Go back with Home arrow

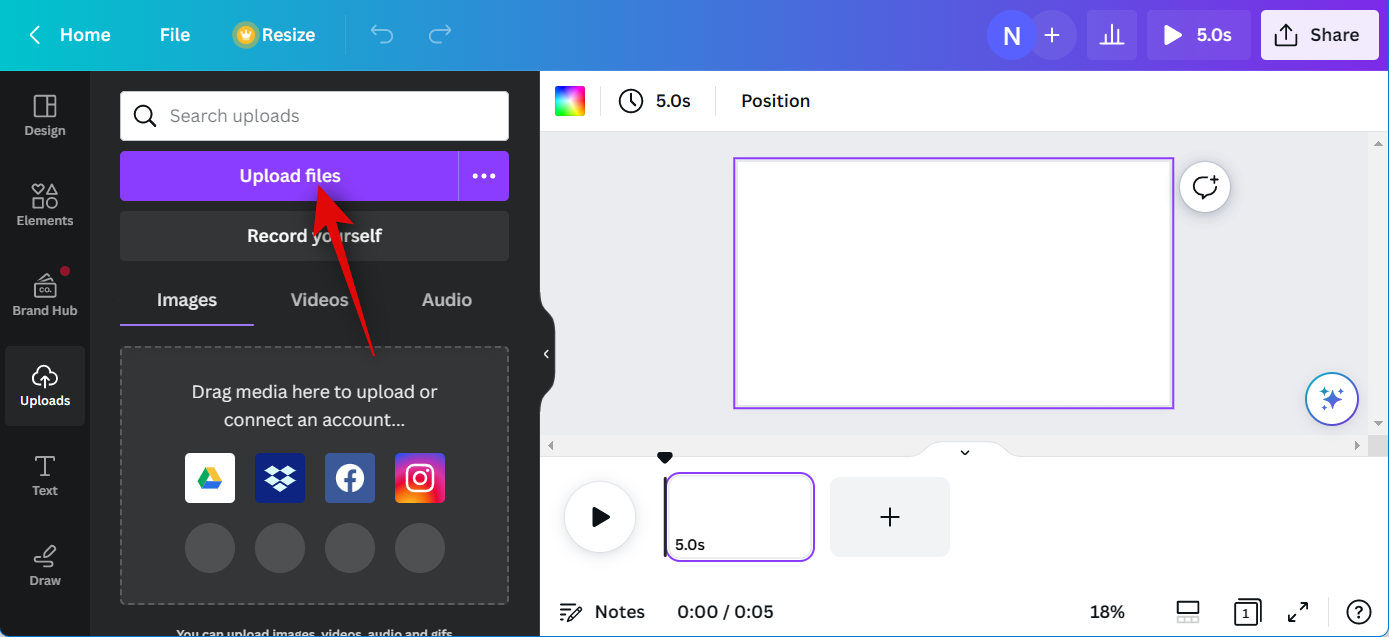(68, 35)
